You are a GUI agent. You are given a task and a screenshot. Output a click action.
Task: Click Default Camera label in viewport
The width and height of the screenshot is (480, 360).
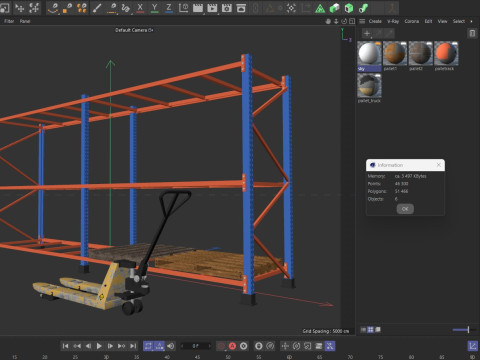tap(134, 30)
